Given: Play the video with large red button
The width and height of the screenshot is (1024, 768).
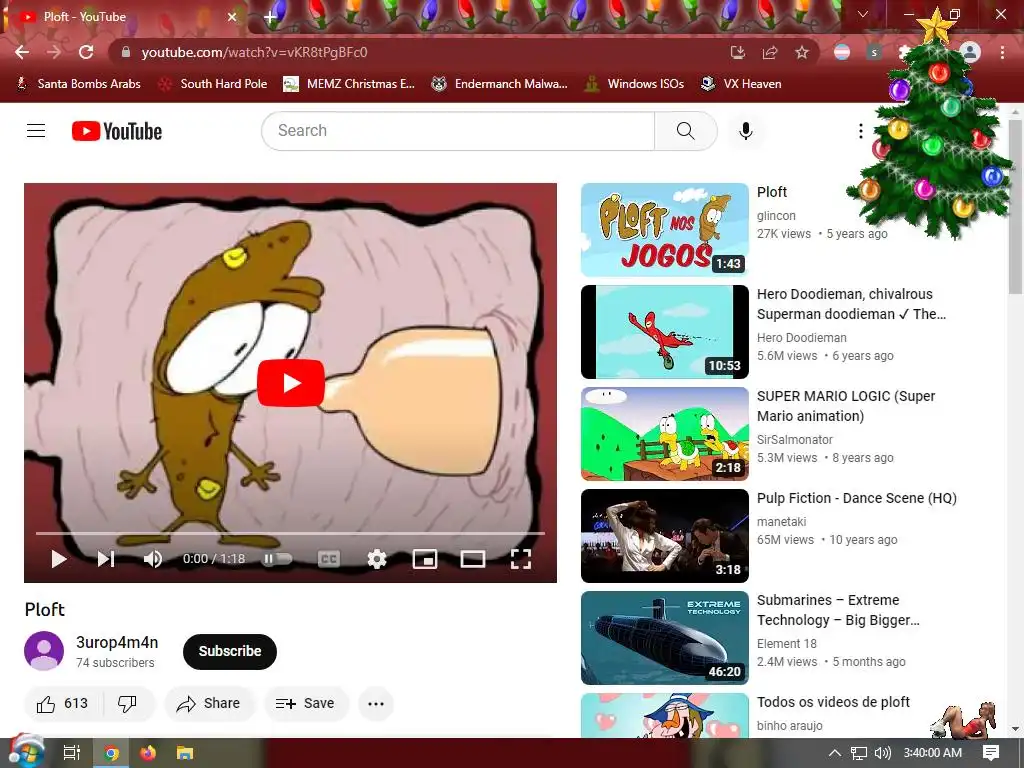Looking at the screenshot, I should tap(291, 383).
